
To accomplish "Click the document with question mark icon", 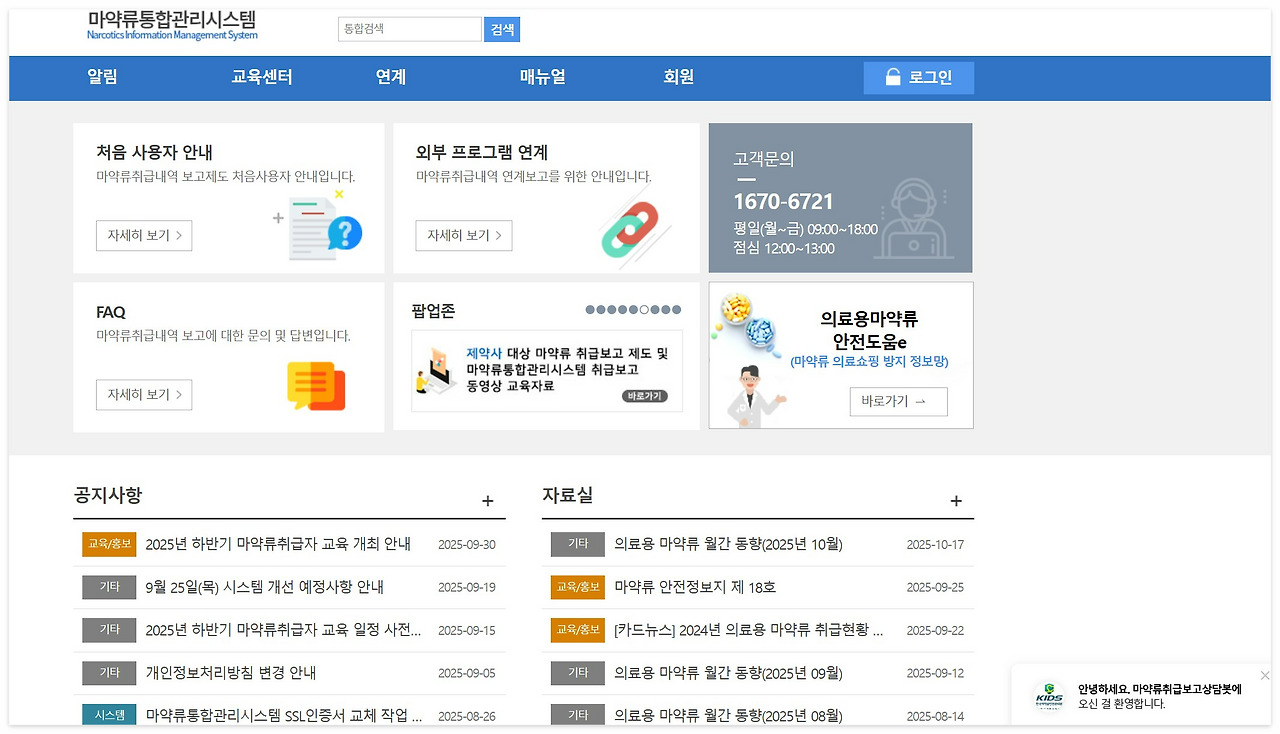I will [325, 227].
